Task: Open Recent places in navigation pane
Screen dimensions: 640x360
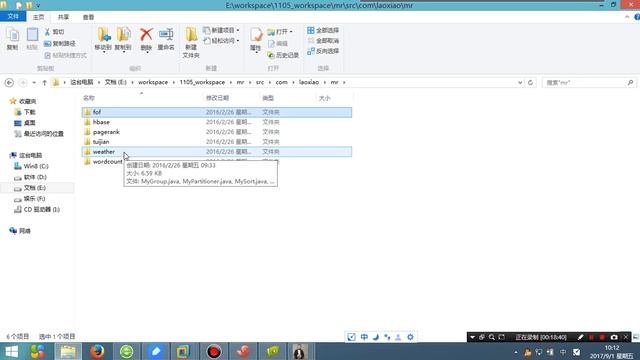Action: click(39, 134)
